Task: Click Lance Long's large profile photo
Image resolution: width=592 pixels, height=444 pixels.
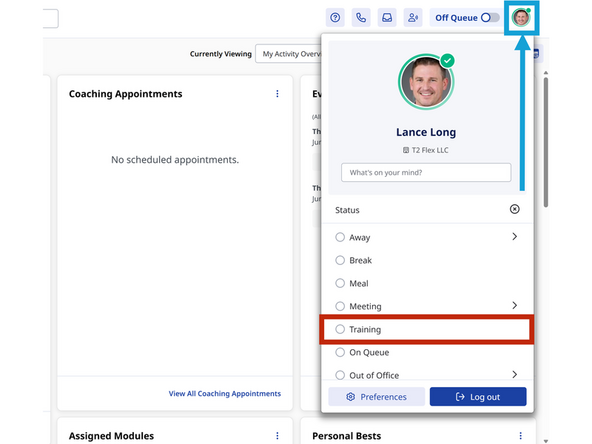Action: click(x=426, y=82)
